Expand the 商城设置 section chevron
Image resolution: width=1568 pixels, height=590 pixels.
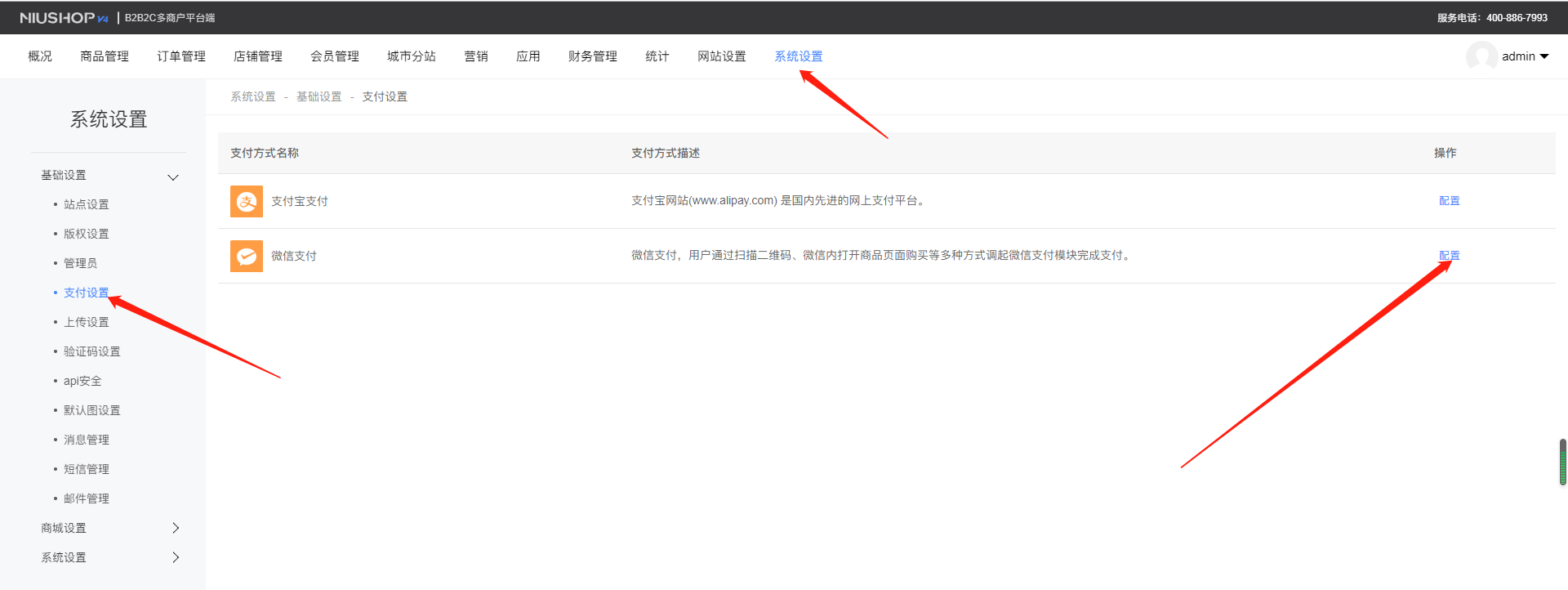176,528
